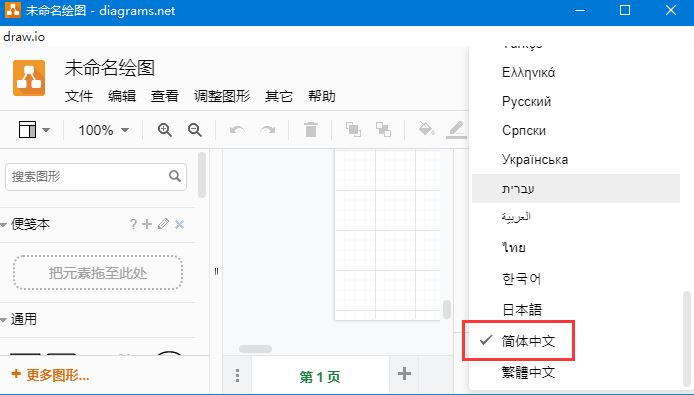Click the canvas horizontal scrollbar thumb
The height and width of the screenshot is (395, 694).
255,349
